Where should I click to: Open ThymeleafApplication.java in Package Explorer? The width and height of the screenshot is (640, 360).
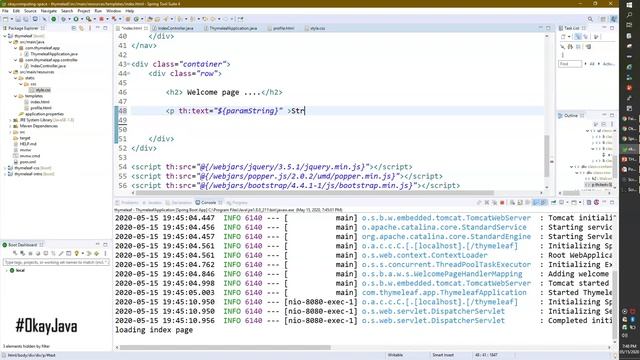(x=53, y=54)
